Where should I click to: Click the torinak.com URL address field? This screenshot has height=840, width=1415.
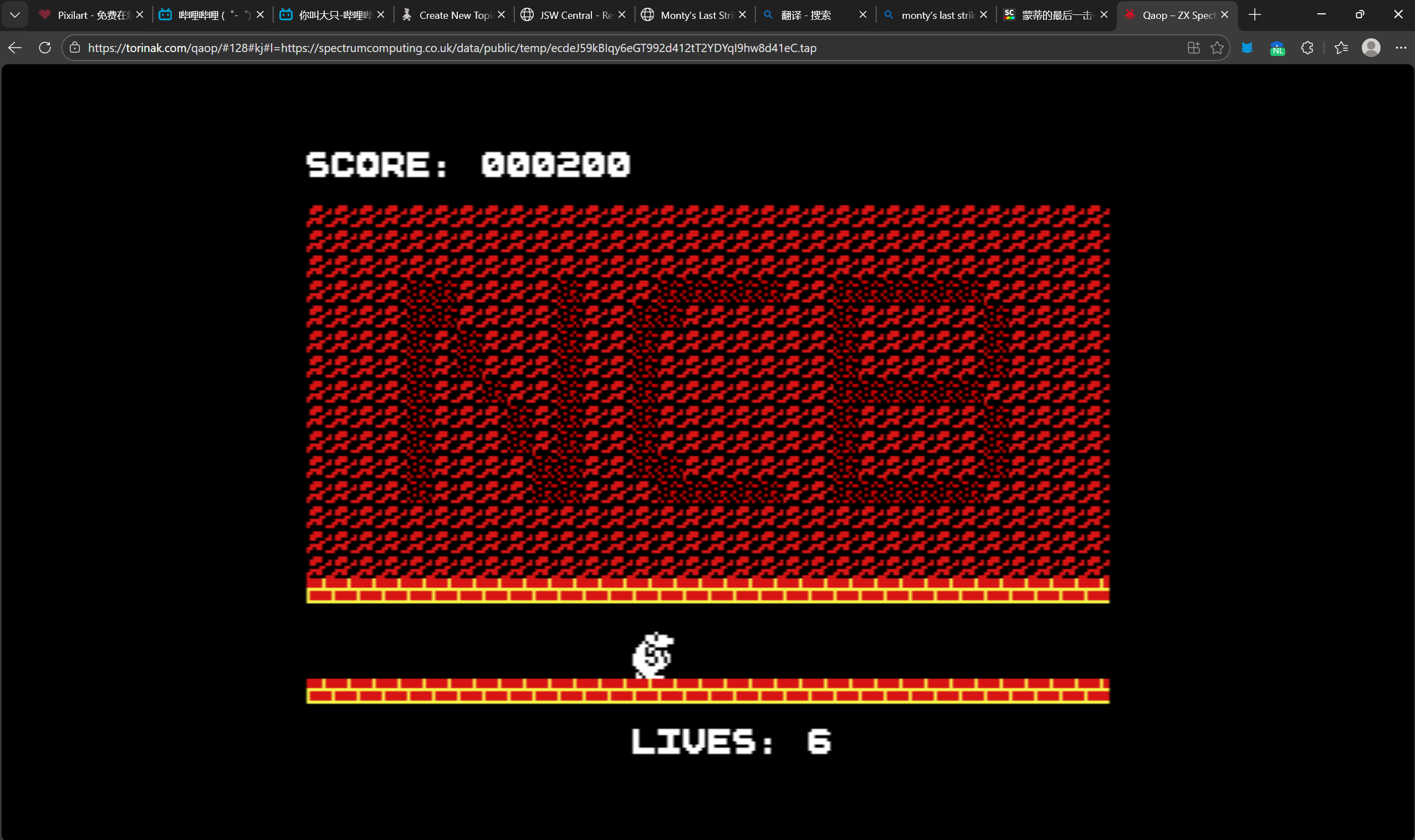452,48
